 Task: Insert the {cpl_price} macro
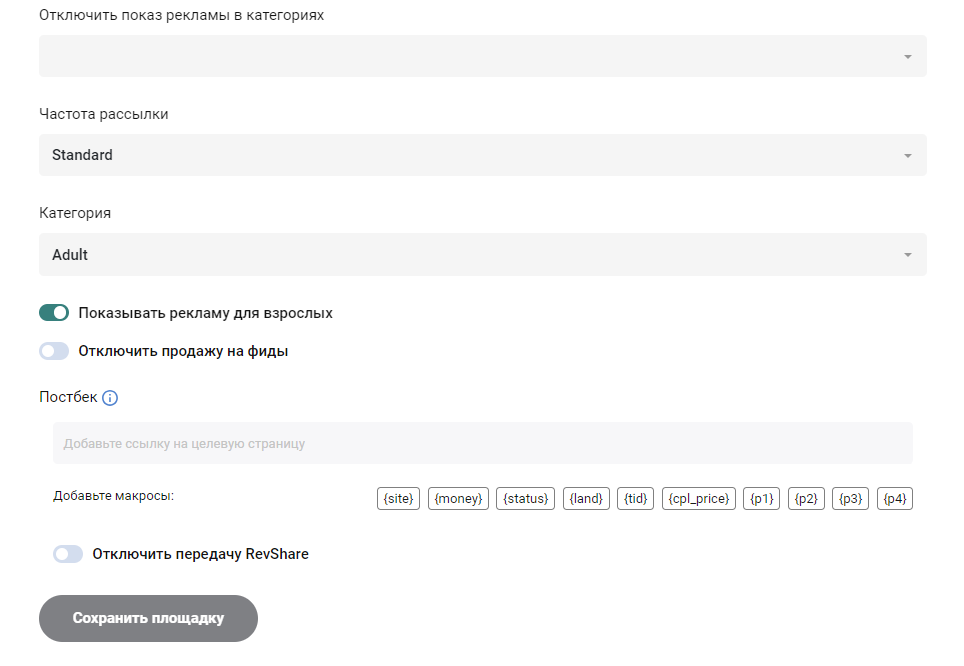pyautogui.click(x=698, y=498)
